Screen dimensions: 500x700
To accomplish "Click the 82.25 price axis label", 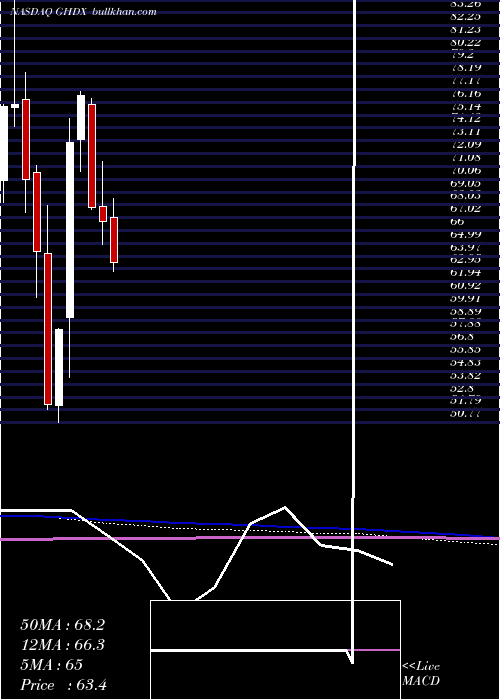I will [466, 17].
